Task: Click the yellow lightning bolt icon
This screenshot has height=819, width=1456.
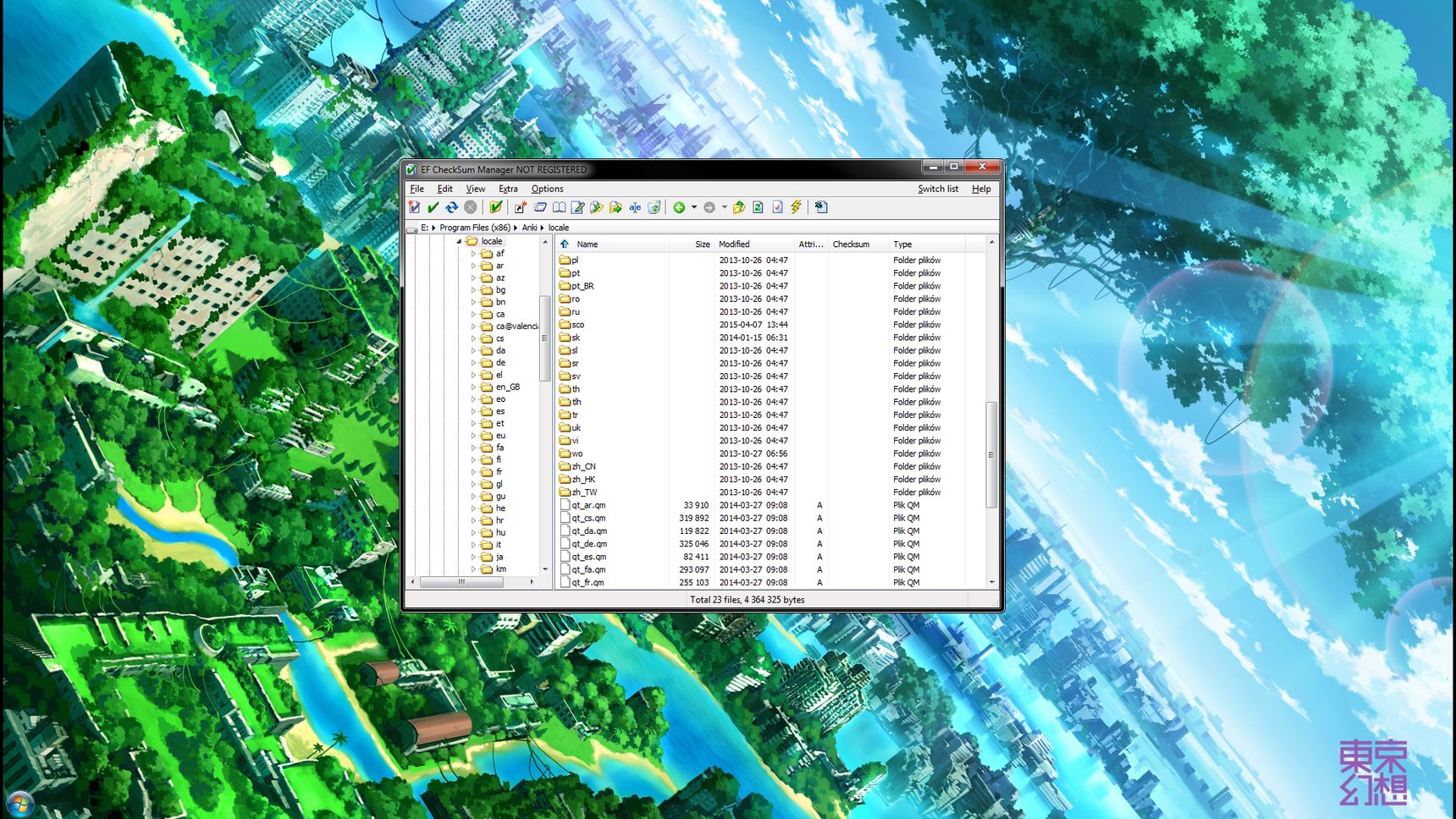Action: pos(796,207)
